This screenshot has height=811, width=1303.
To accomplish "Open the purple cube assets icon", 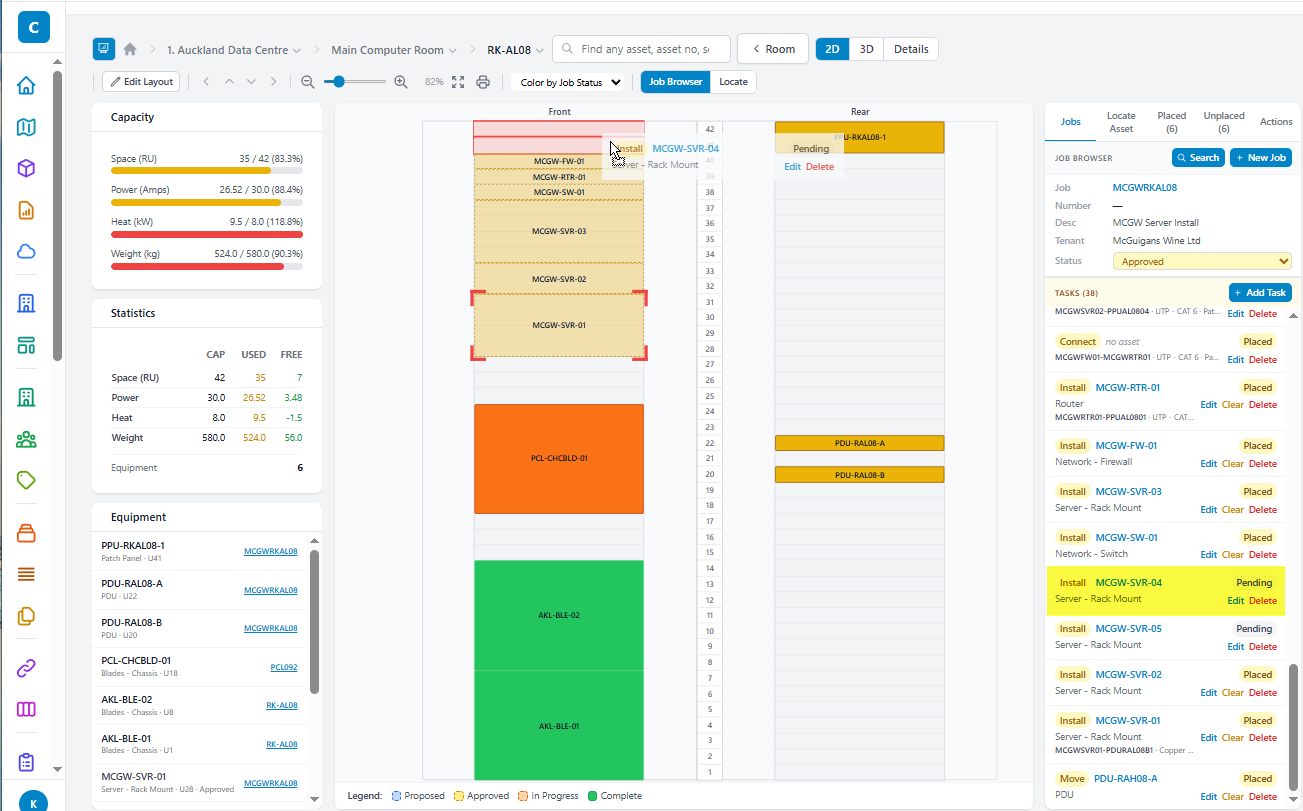I will (x=27, y=168).
